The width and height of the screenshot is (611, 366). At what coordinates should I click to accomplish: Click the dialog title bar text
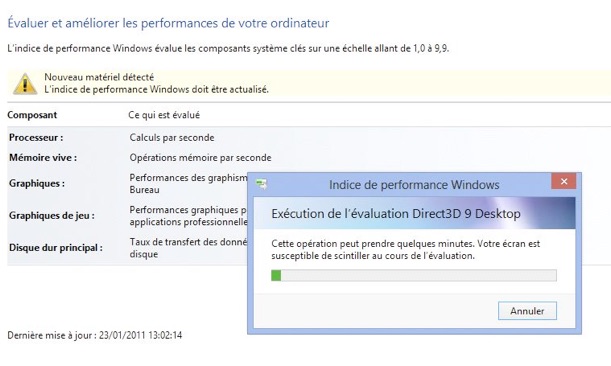(414, 185)
